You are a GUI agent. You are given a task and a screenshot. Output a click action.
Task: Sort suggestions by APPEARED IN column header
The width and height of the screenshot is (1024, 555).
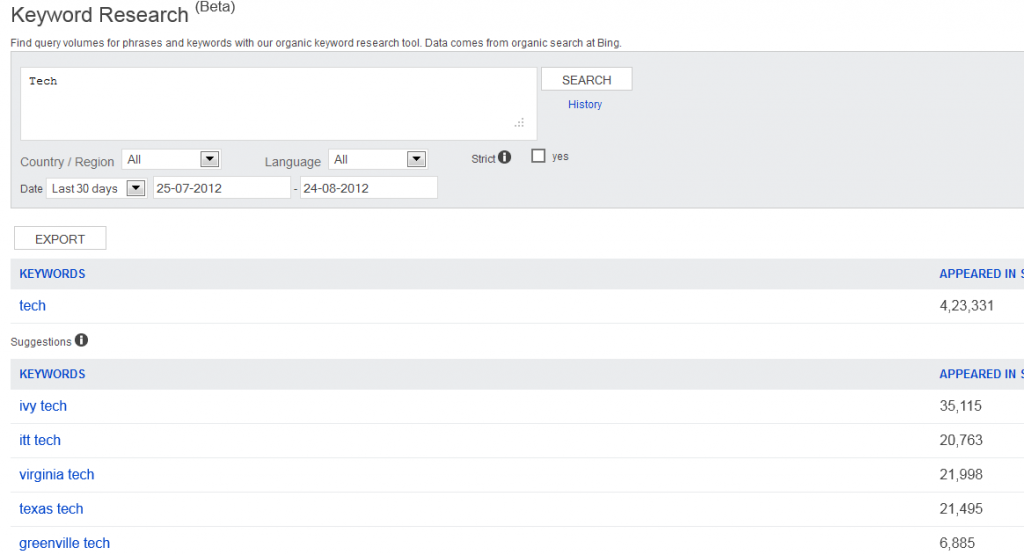coord(981,374)
